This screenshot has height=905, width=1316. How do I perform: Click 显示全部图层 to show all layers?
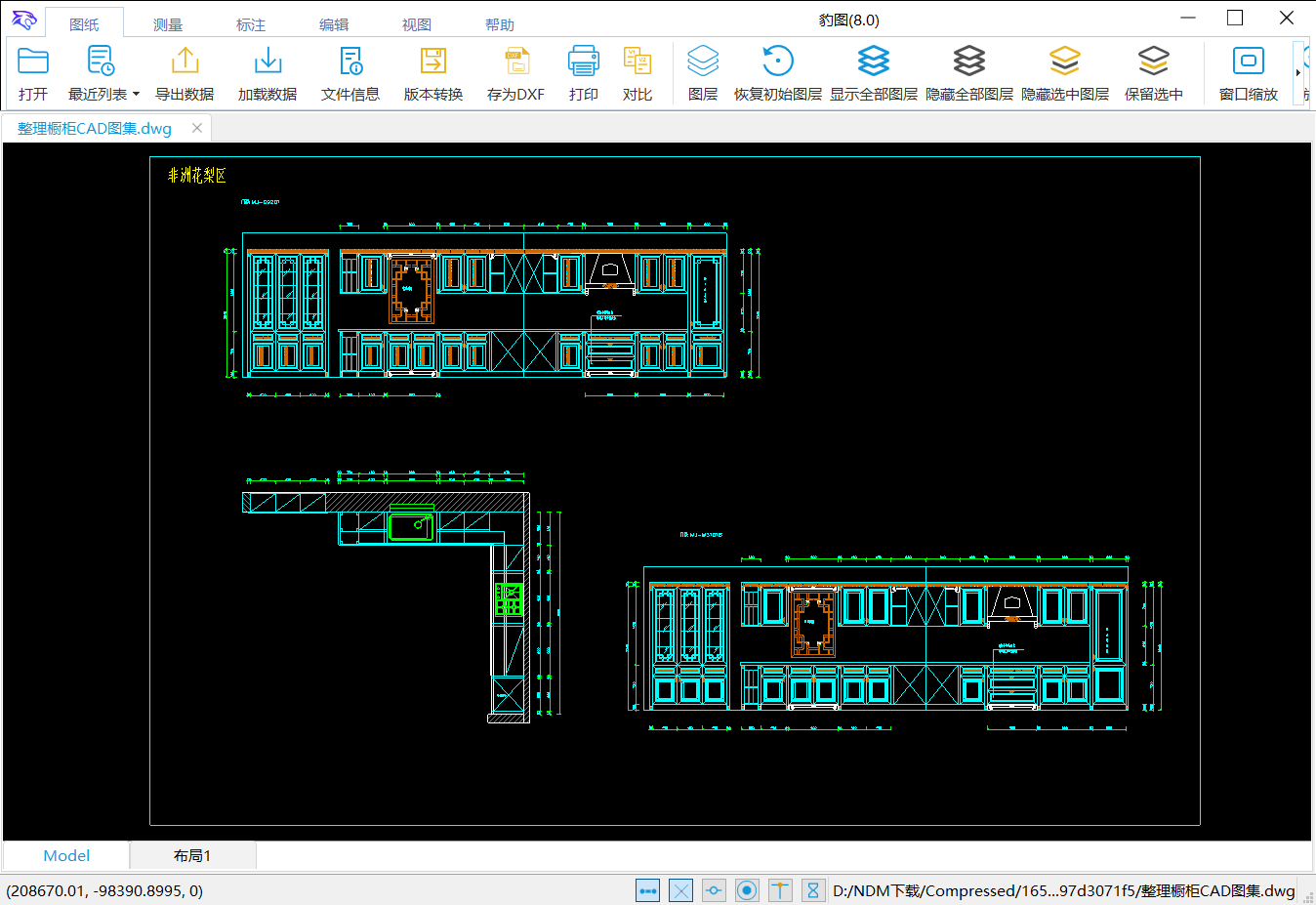874,62
